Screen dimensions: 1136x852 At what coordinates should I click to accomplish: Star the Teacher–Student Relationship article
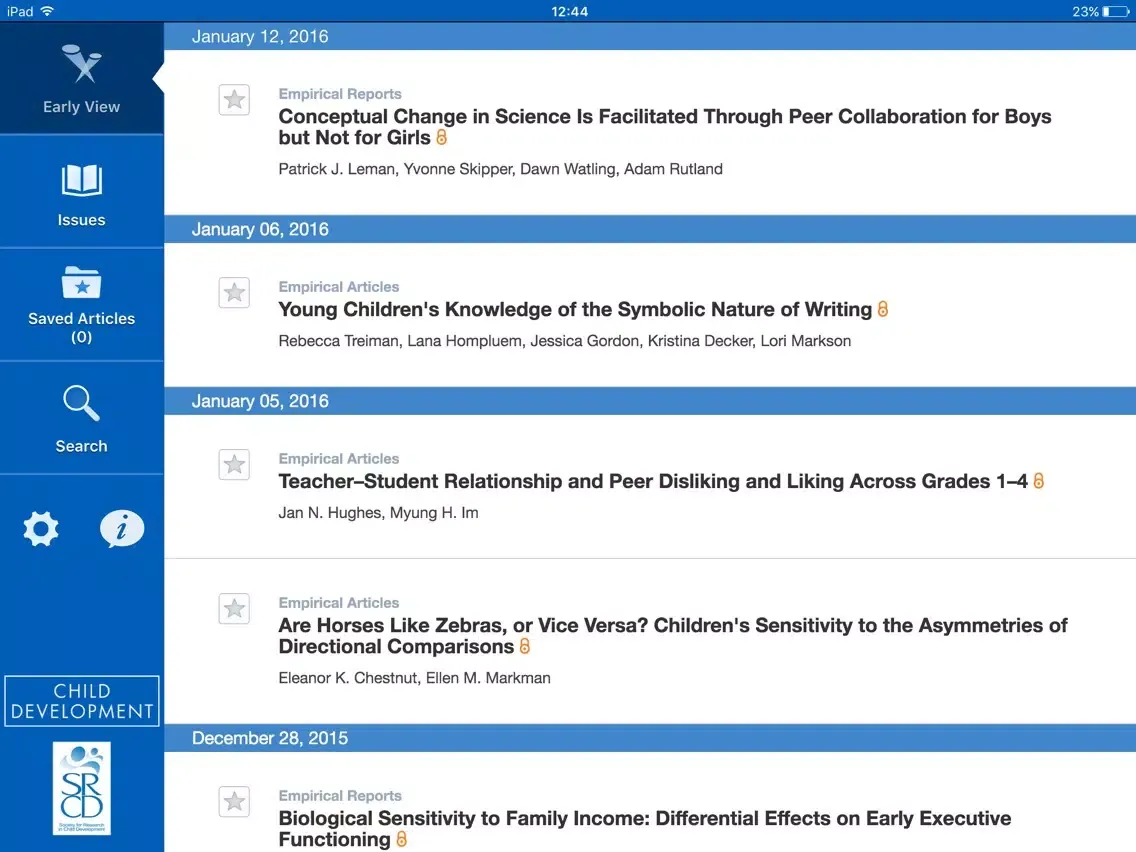234,464
